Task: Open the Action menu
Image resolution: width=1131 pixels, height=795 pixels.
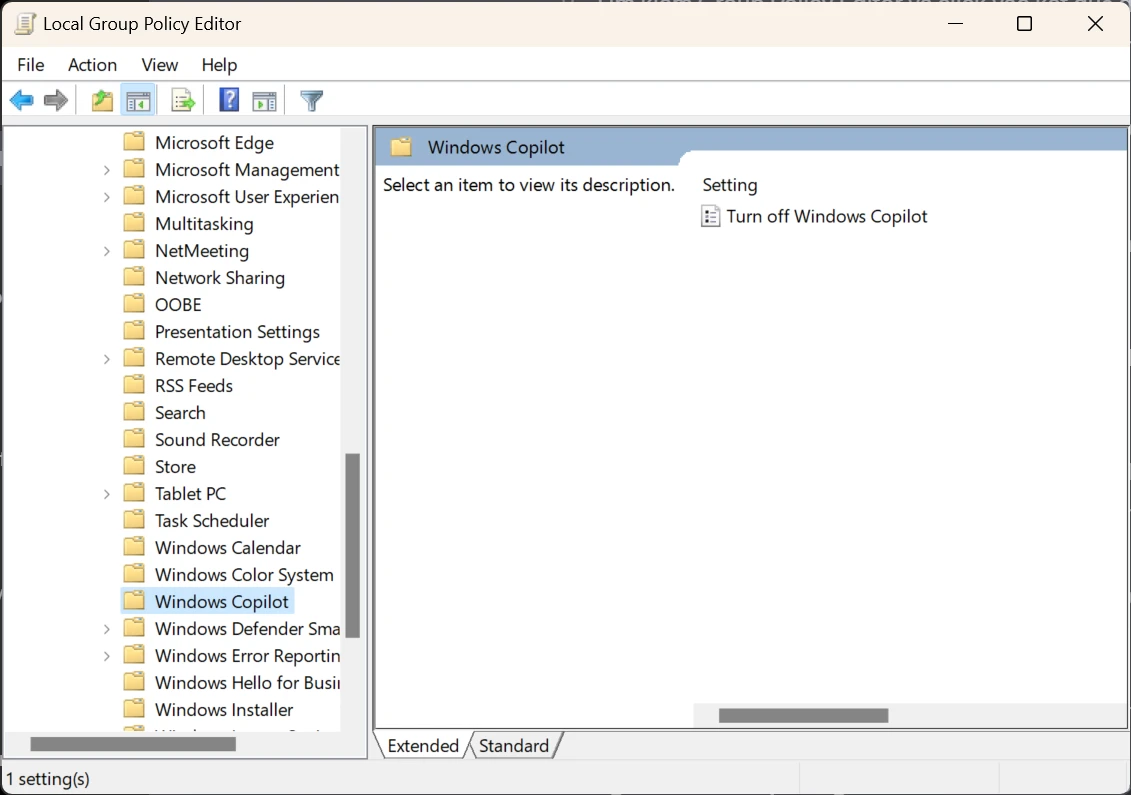Action: [92, 65]
